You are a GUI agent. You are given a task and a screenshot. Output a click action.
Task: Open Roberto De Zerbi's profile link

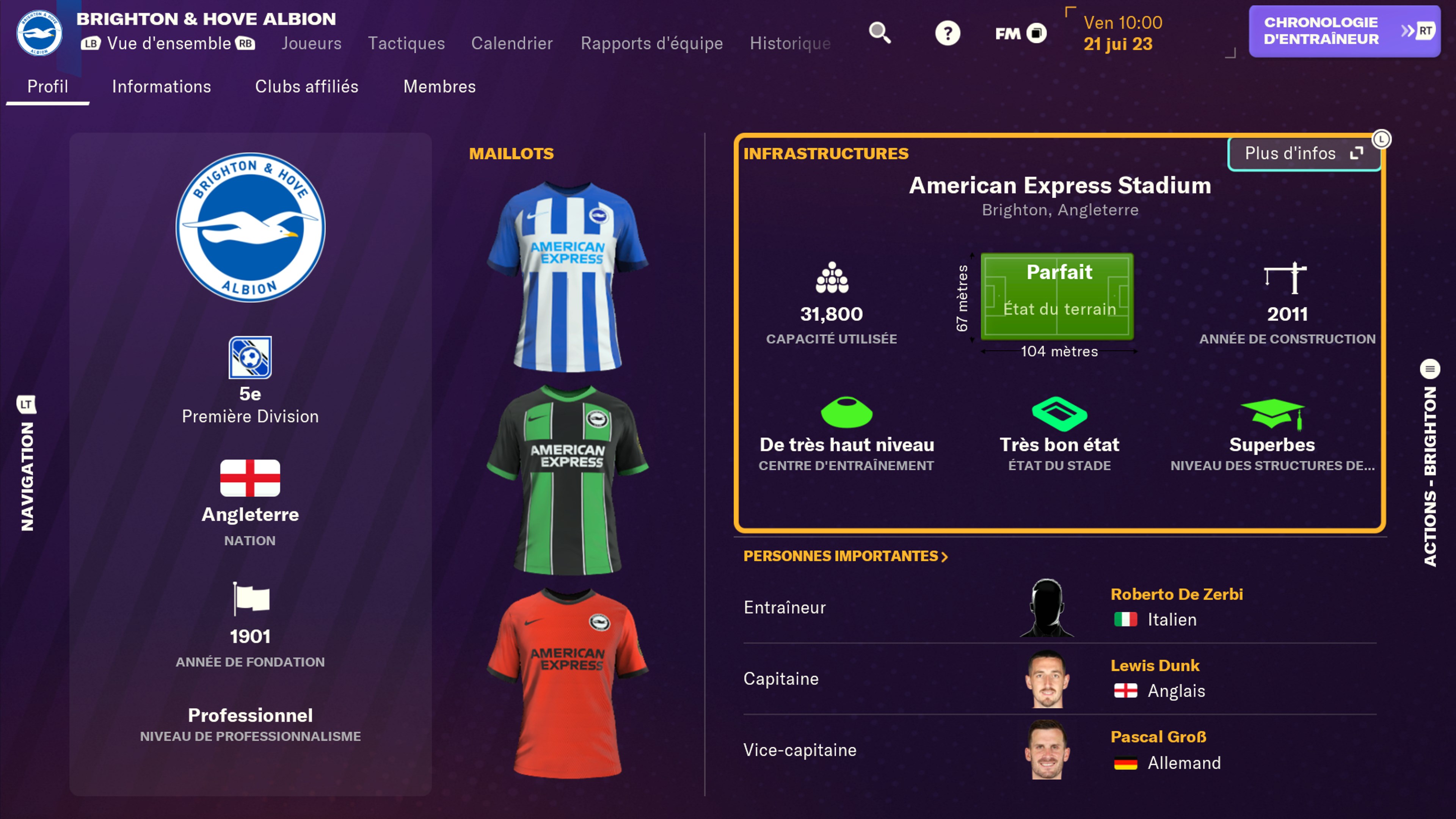click(x=1176, y=594)
